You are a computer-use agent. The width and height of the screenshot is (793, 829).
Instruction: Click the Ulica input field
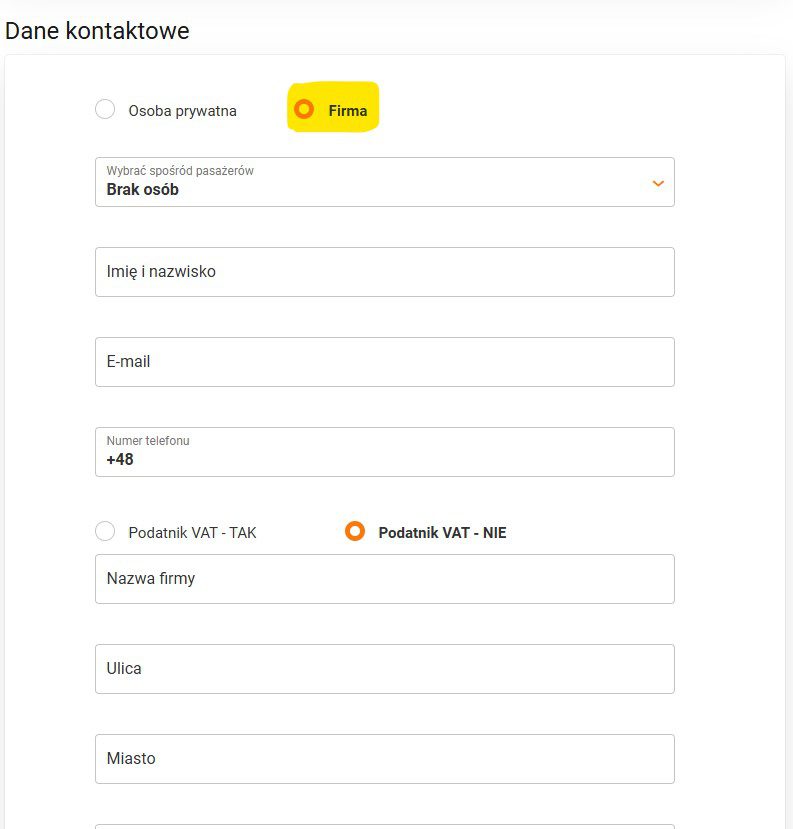pyautogui.click(x=384, y=669)
